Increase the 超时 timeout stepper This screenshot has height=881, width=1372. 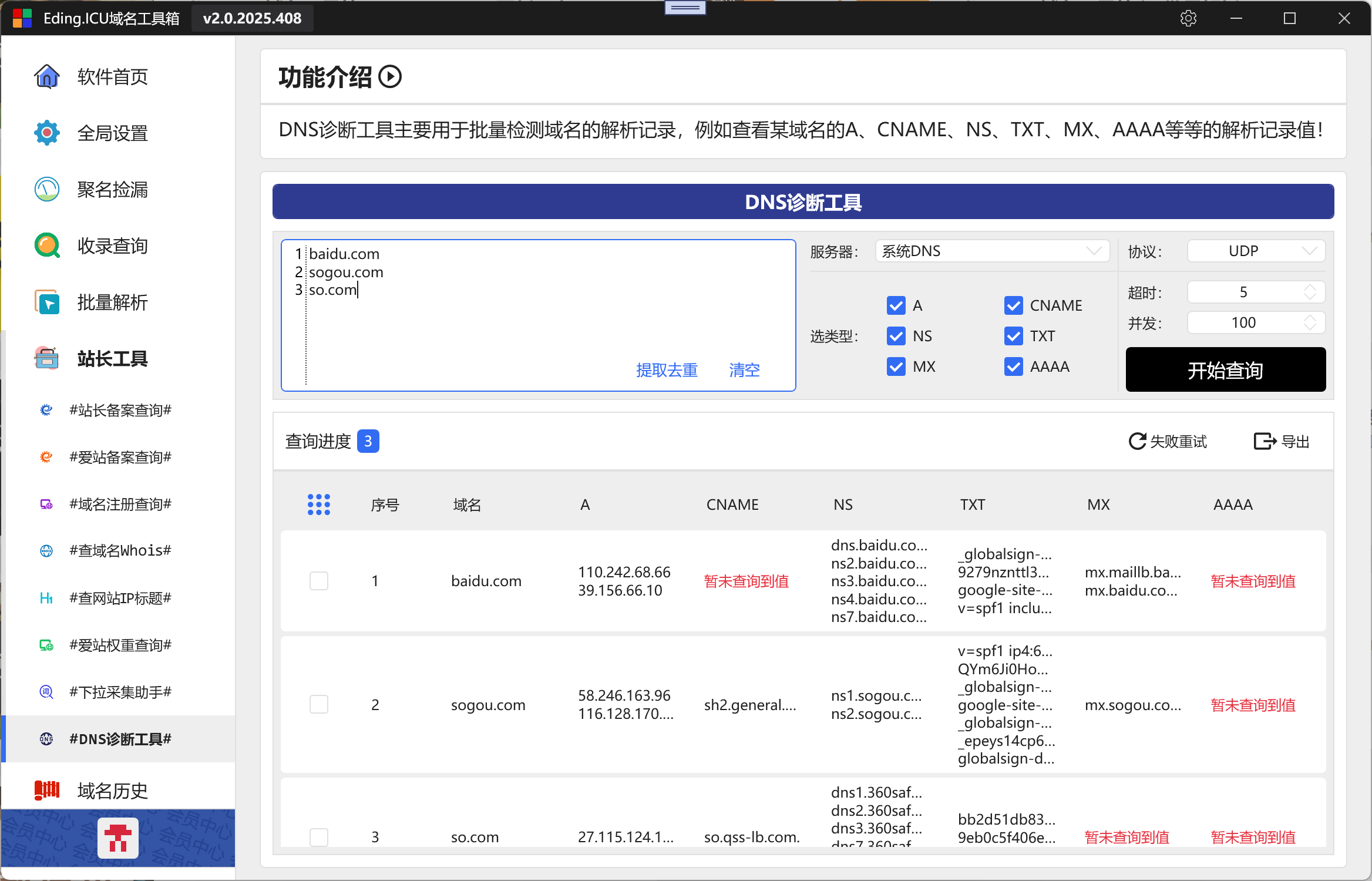coord(1310,288)
